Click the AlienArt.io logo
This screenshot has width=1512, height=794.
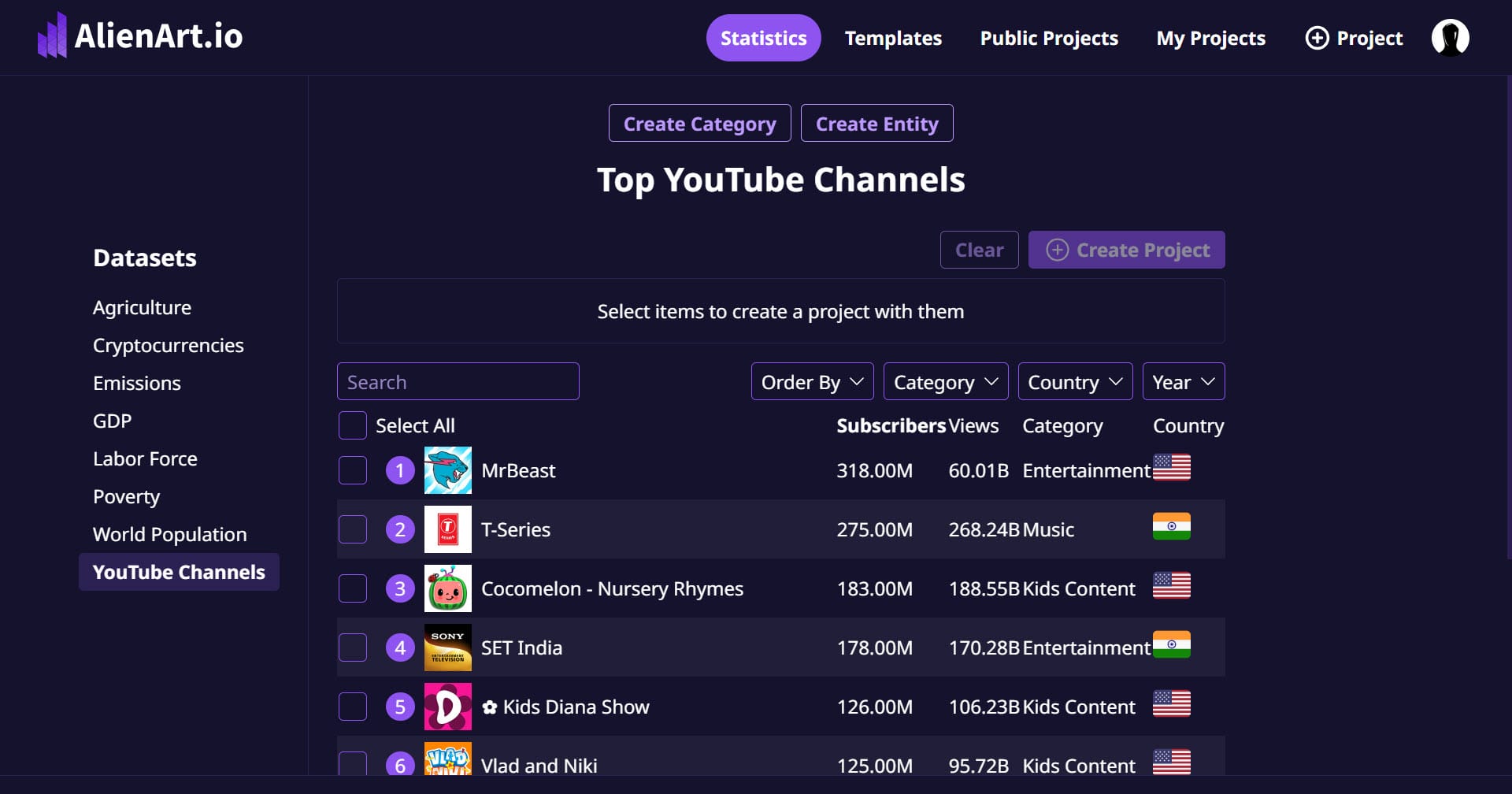point(140,36)
